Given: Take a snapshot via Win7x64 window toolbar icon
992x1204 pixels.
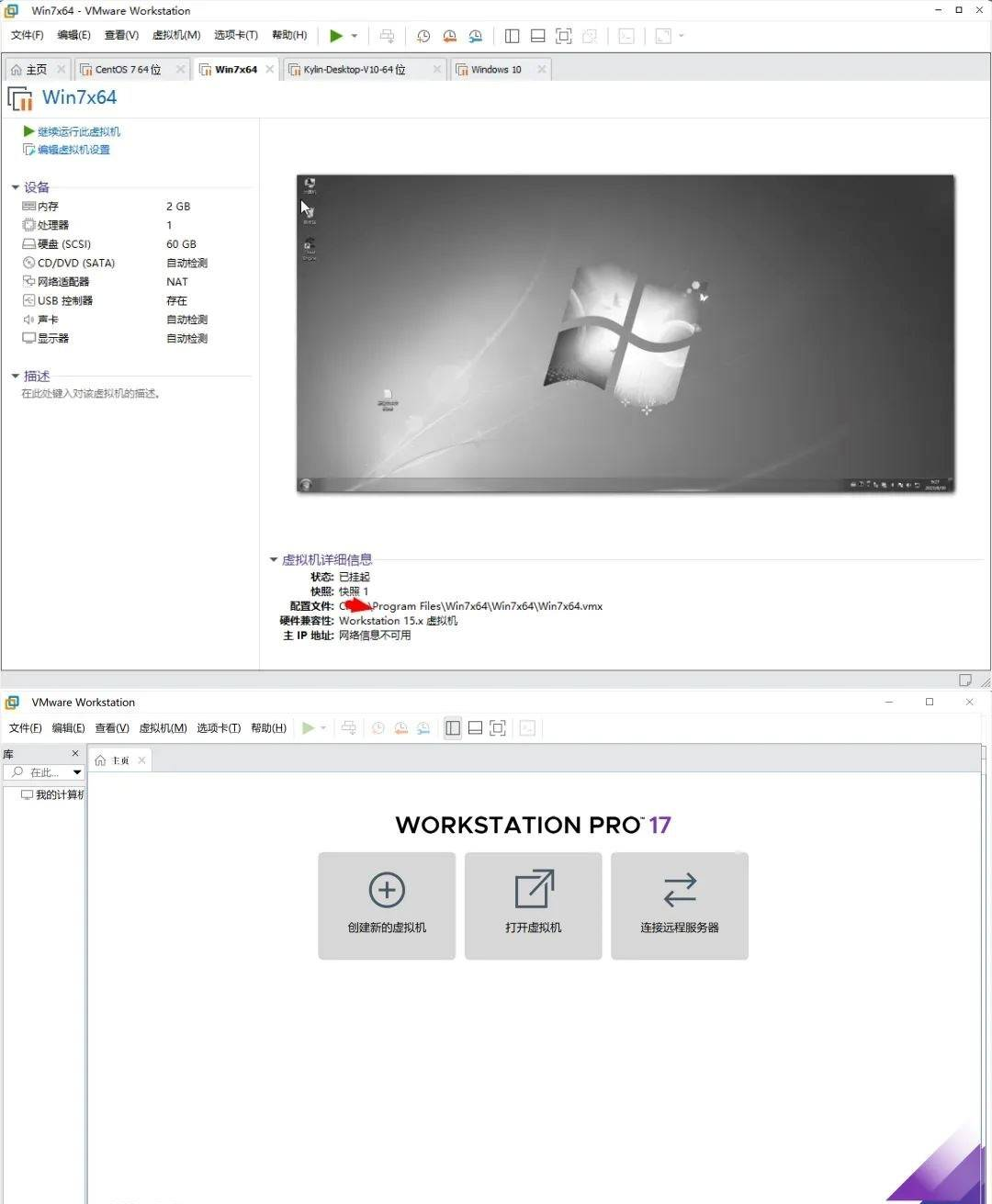Looking at the screenshot, I should click(423, 36).
